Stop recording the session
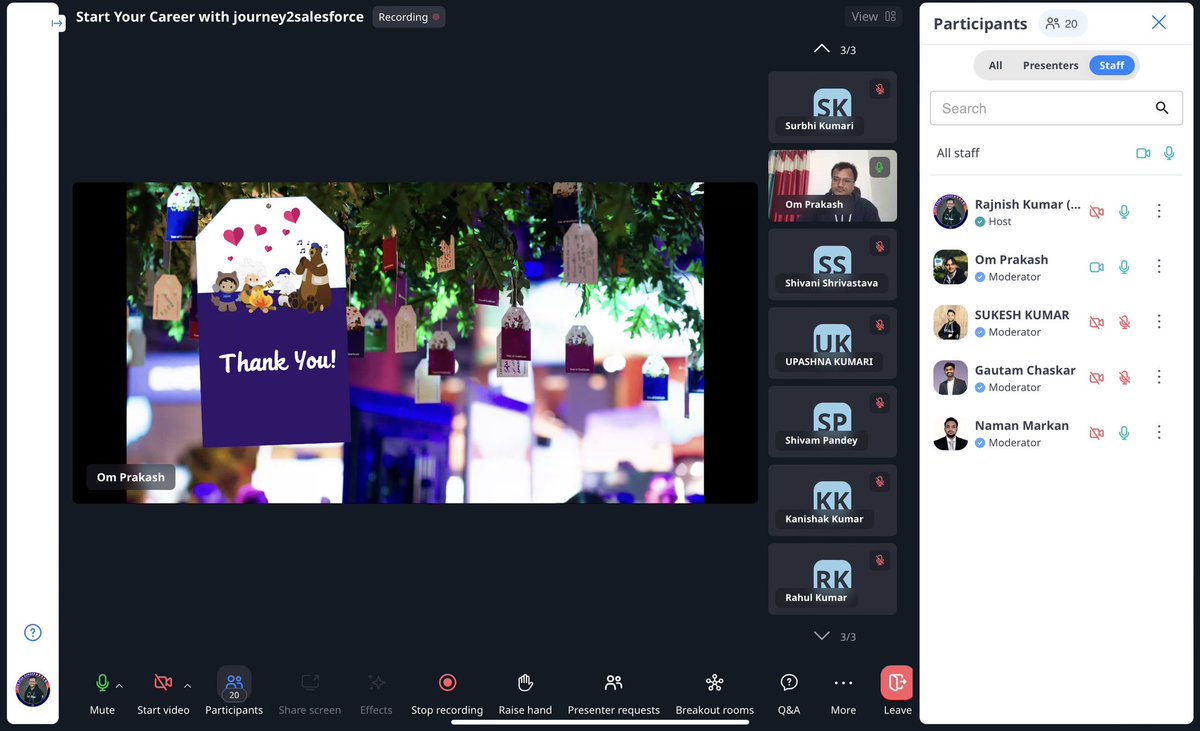The image size is (1200, 731). [x=447, y=692]
